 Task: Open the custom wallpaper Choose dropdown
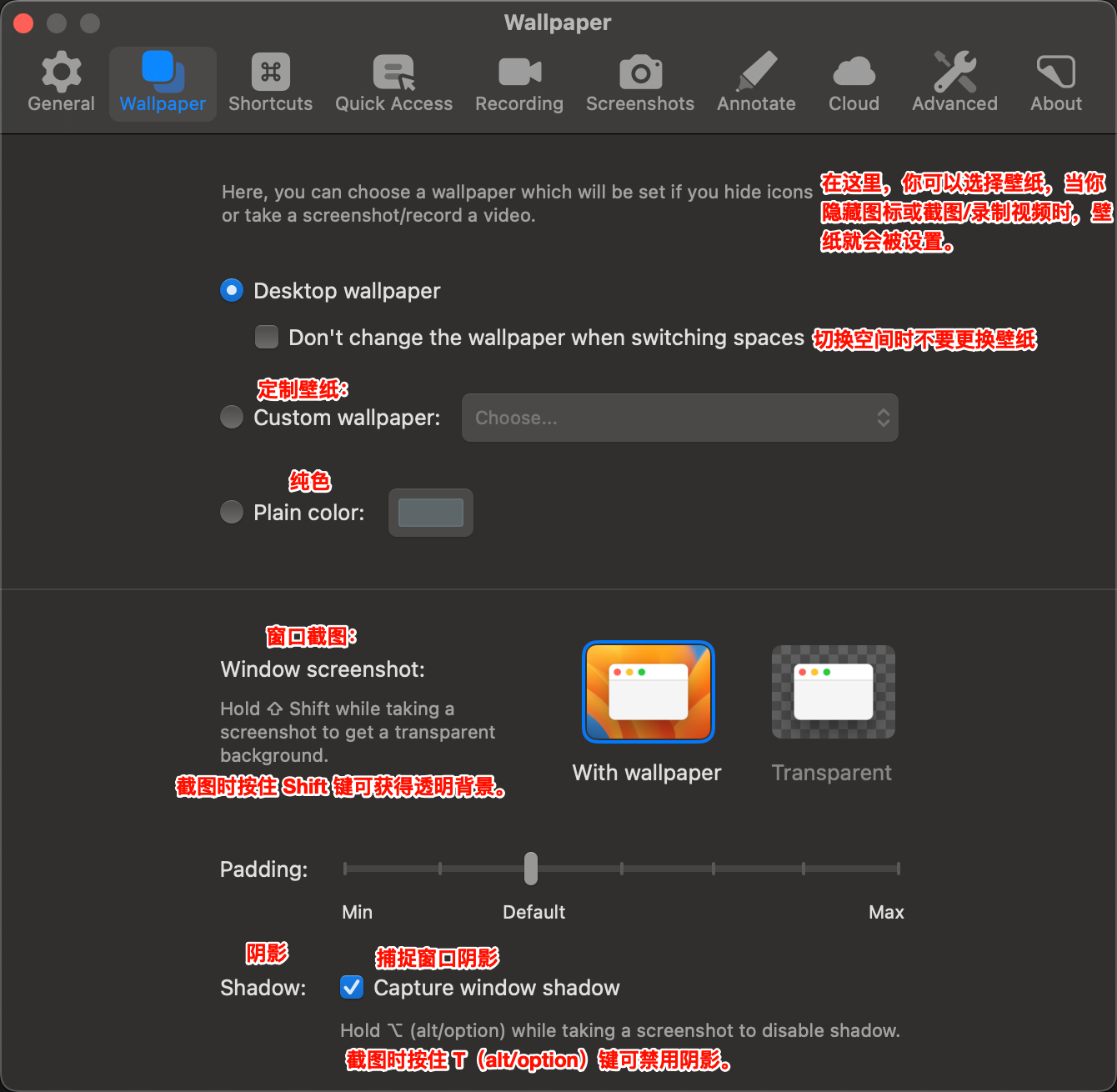(x=679, y=418)
